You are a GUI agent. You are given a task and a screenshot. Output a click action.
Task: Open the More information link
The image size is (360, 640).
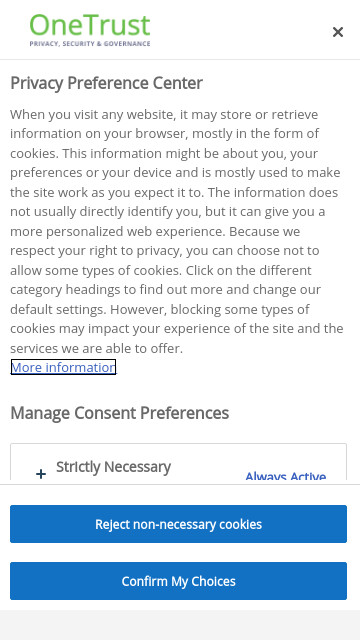(x=63, y=367)
